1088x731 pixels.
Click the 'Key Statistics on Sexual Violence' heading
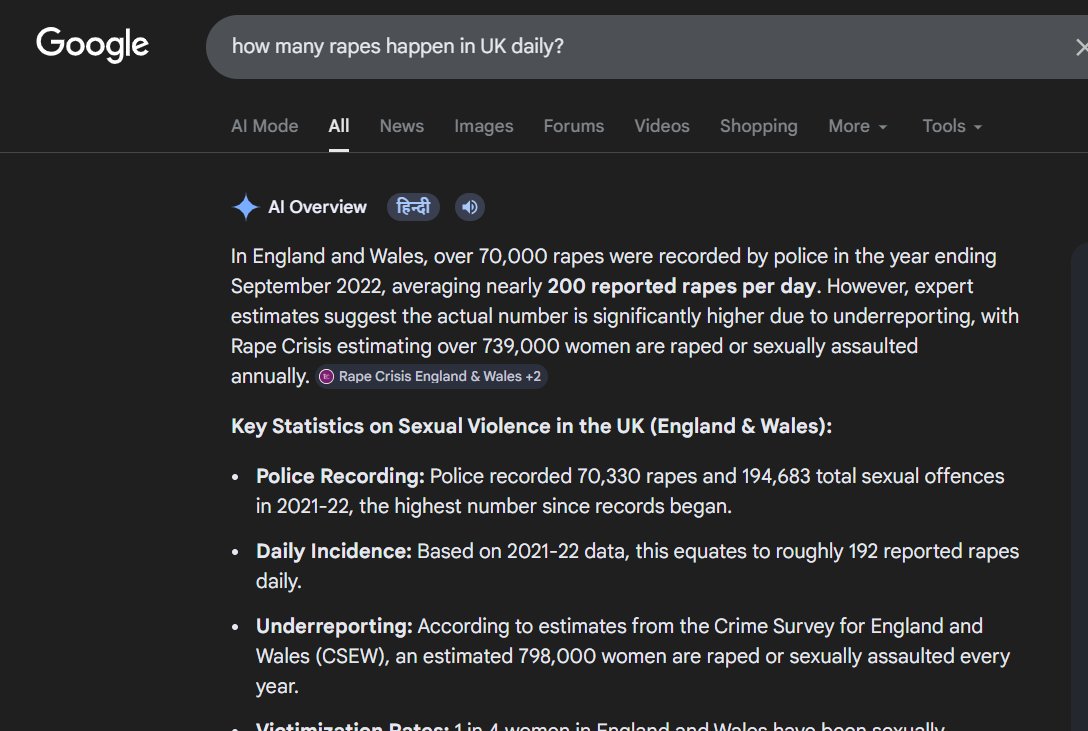point(532,425)
